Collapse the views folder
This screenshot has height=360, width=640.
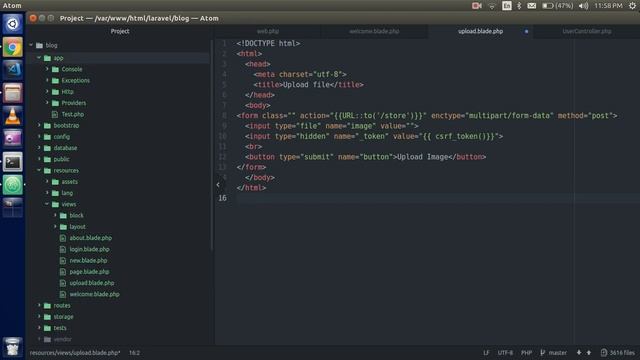pyautogui.click(x=47, y=204)
